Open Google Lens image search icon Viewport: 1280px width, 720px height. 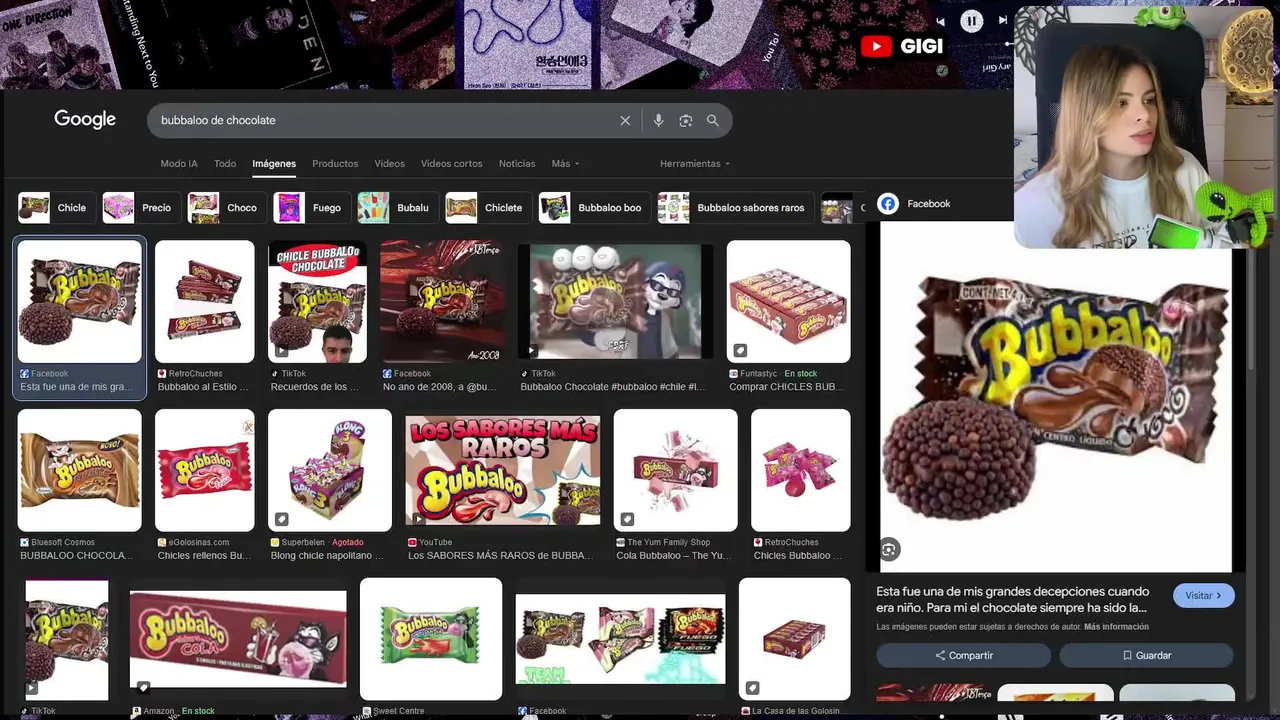pyautogui.click(x=685, y=120)
